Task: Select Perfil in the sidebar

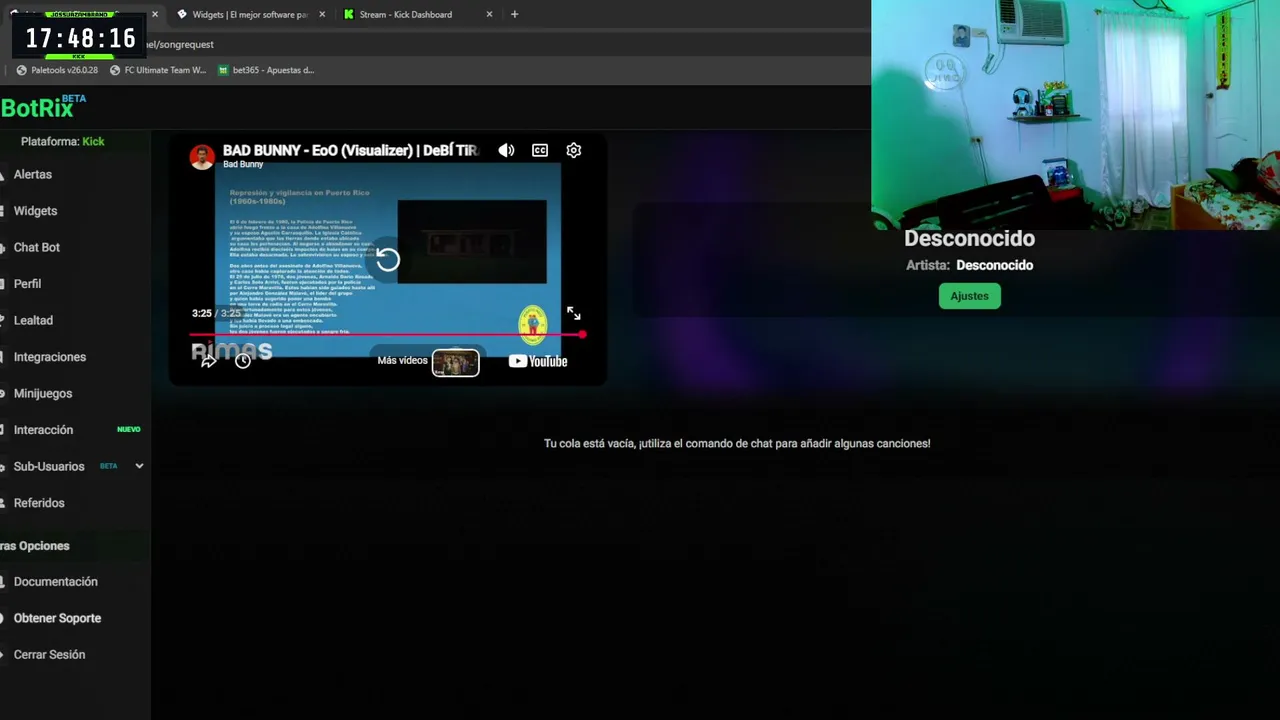Action: (x=27, y=284)
